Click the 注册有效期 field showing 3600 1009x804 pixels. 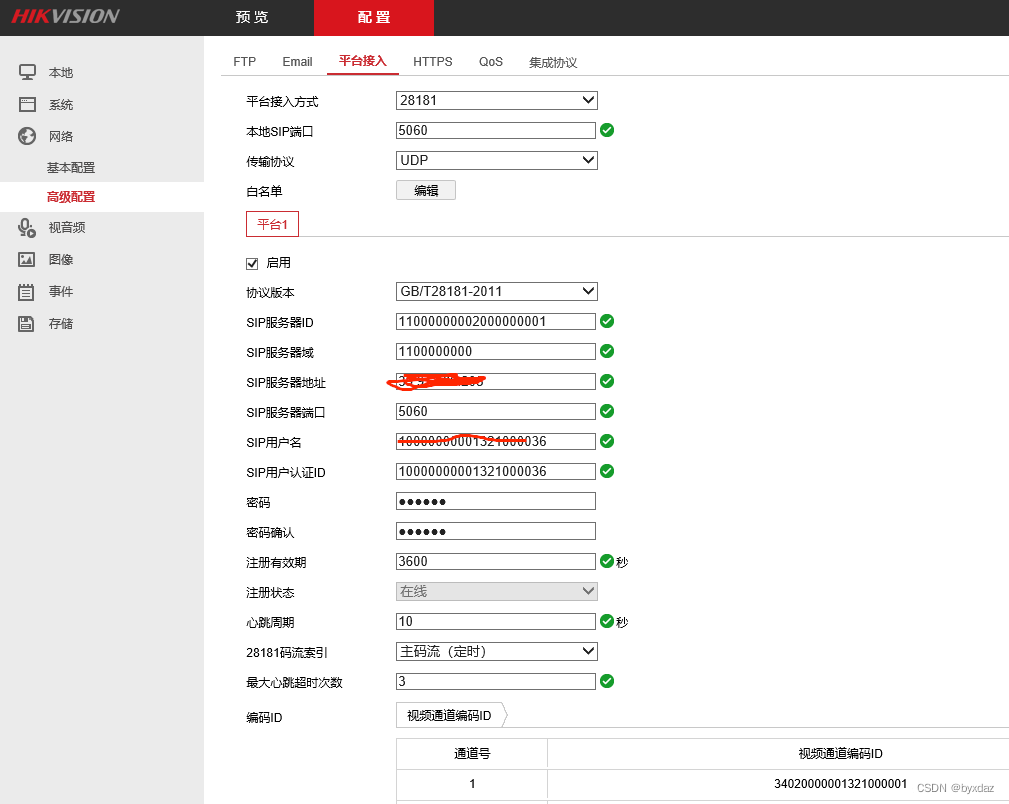pos(495,561)
